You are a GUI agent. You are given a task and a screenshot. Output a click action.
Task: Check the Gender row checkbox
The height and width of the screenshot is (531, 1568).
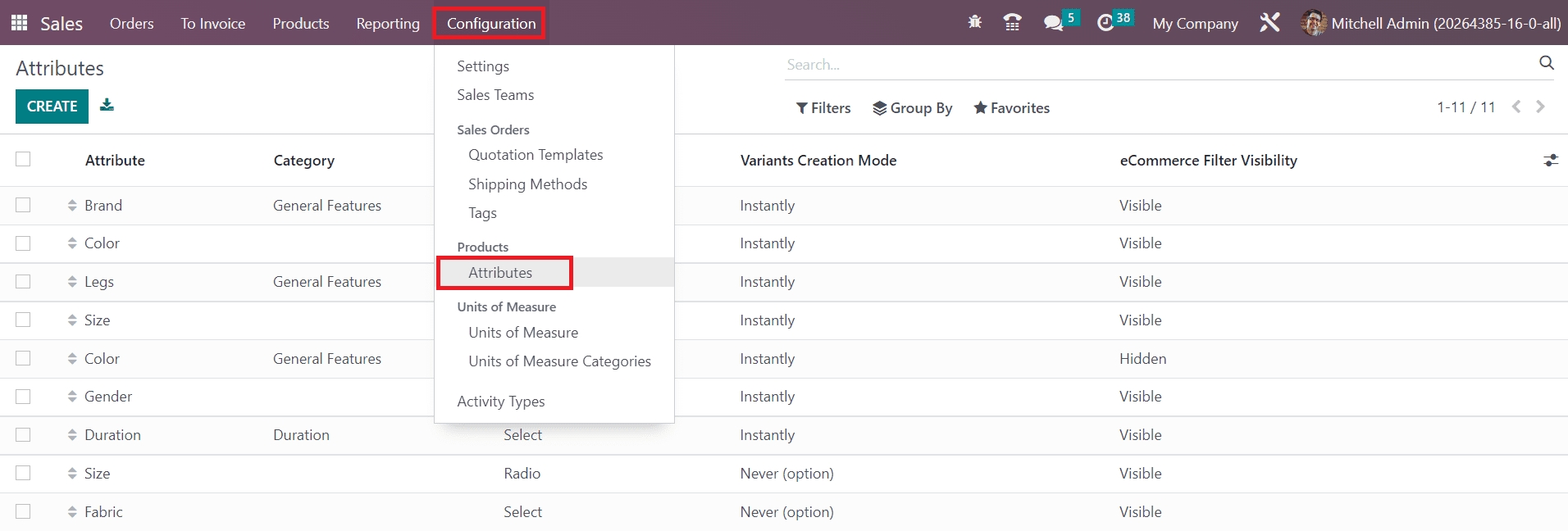tap(23, 397)
